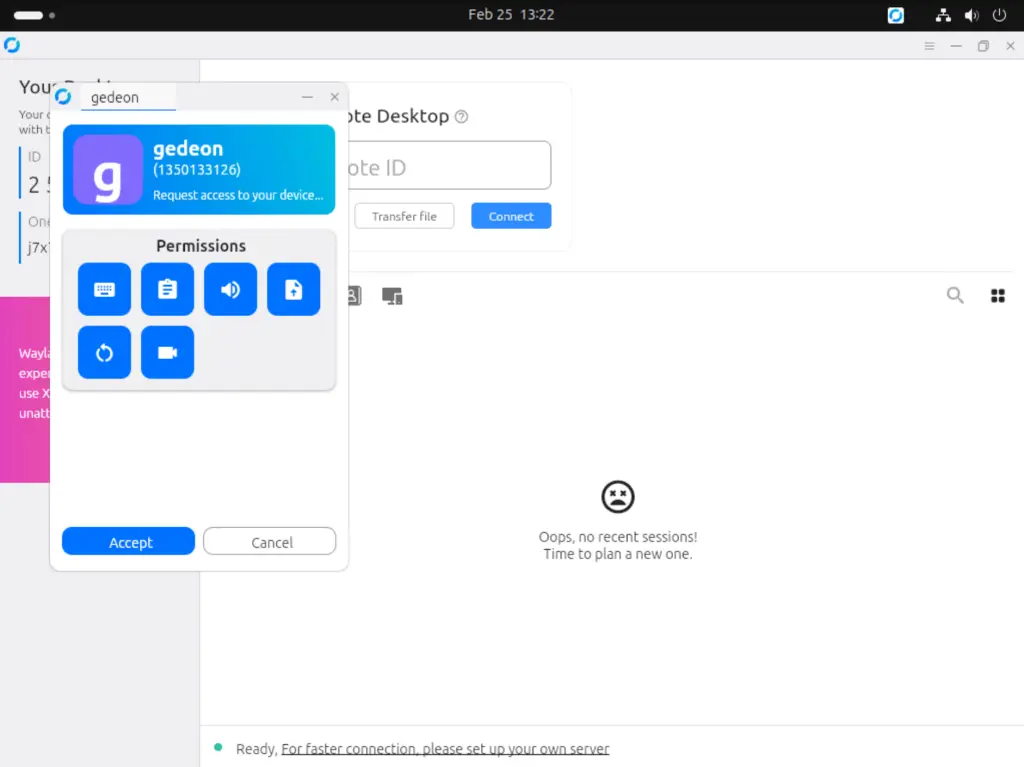Screen dimensions: 1024x767
Task: Mute the audio permission
Action: click(230, 289)
